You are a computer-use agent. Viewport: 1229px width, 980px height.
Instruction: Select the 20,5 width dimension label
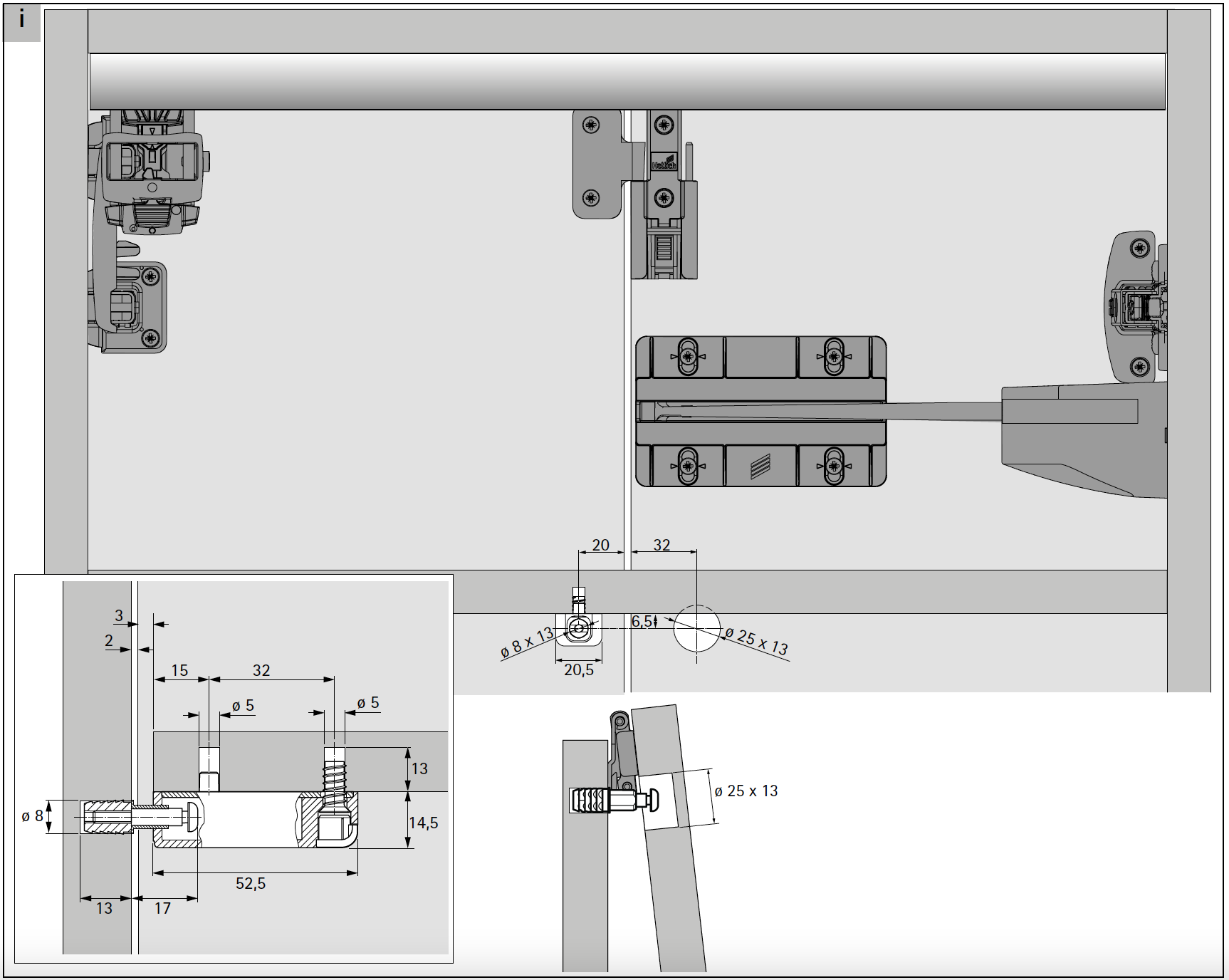578,670
